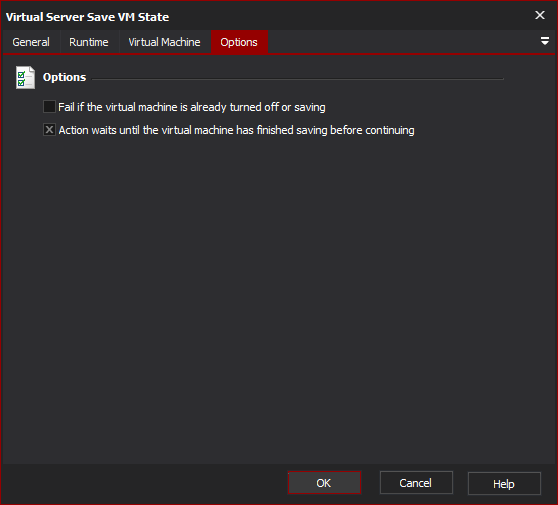Confirm the dialog with OK

point(324,483)
